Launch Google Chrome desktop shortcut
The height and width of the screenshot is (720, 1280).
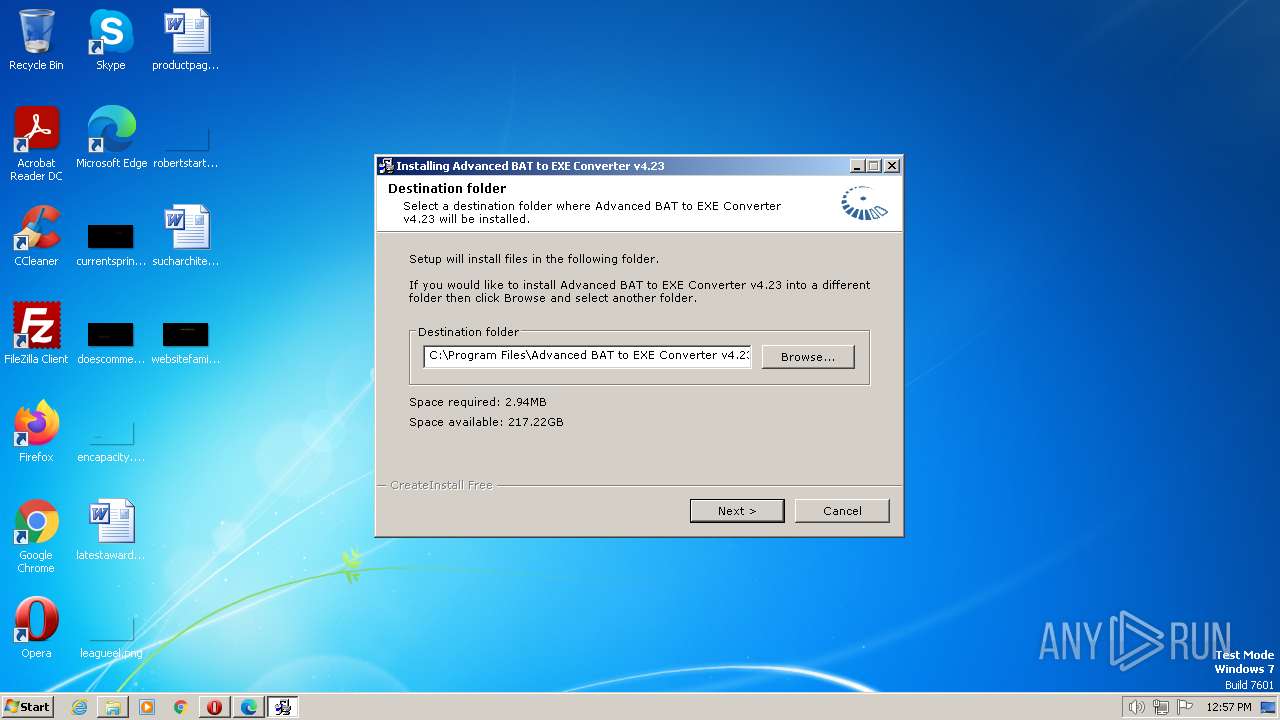click(x=36, y=536)
